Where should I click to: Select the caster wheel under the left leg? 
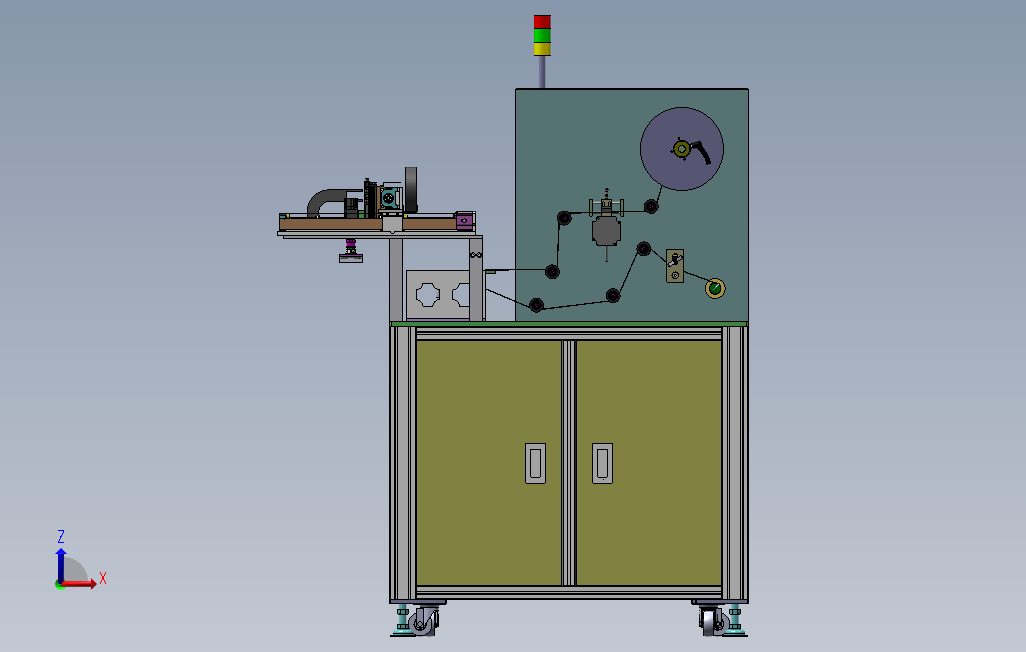423,621
